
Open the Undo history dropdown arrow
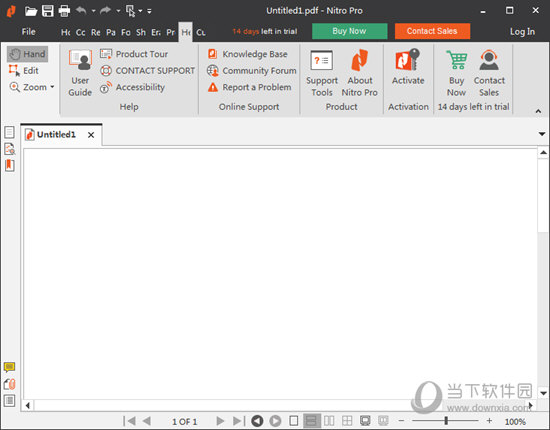click(93, 11)
